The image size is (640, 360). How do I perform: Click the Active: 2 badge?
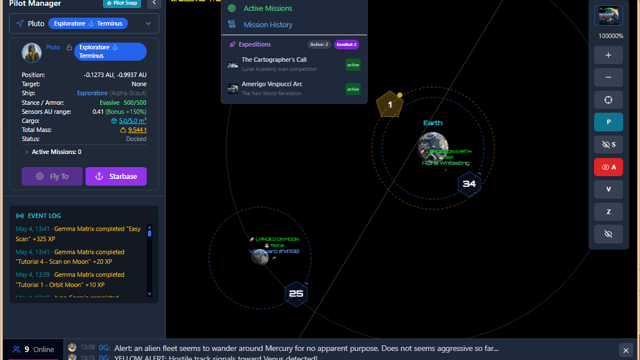[319, 44]
